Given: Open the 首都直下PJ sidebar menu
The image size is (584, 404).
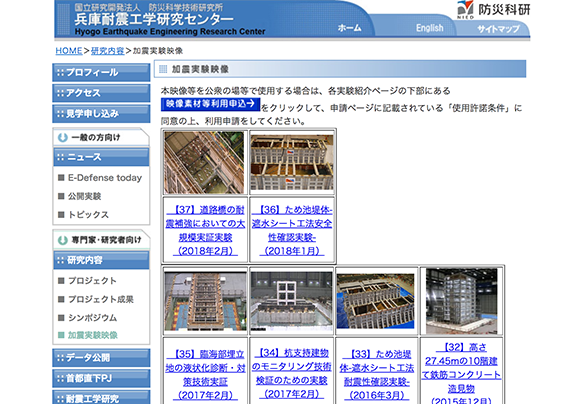Looking at the screenshot, I should (101, 378).
